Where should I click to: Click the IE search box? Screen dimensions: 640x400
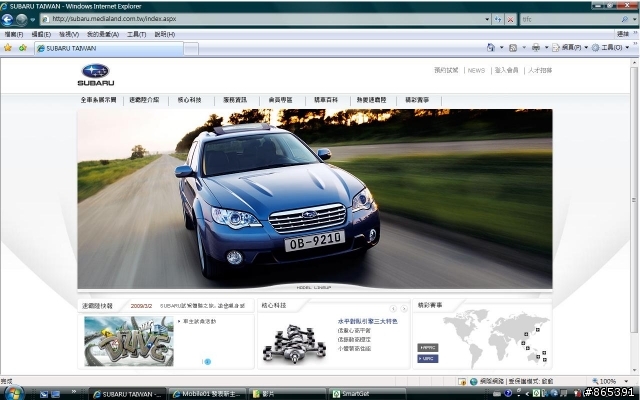pos(570,19)
